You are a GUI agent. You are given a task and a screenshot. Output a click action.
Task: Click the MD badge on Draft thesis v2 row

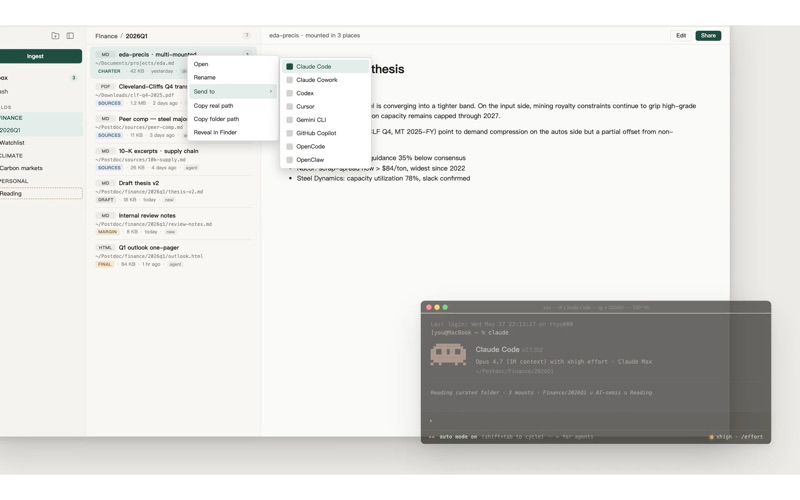pyautogui.click(x=105, y=183)
